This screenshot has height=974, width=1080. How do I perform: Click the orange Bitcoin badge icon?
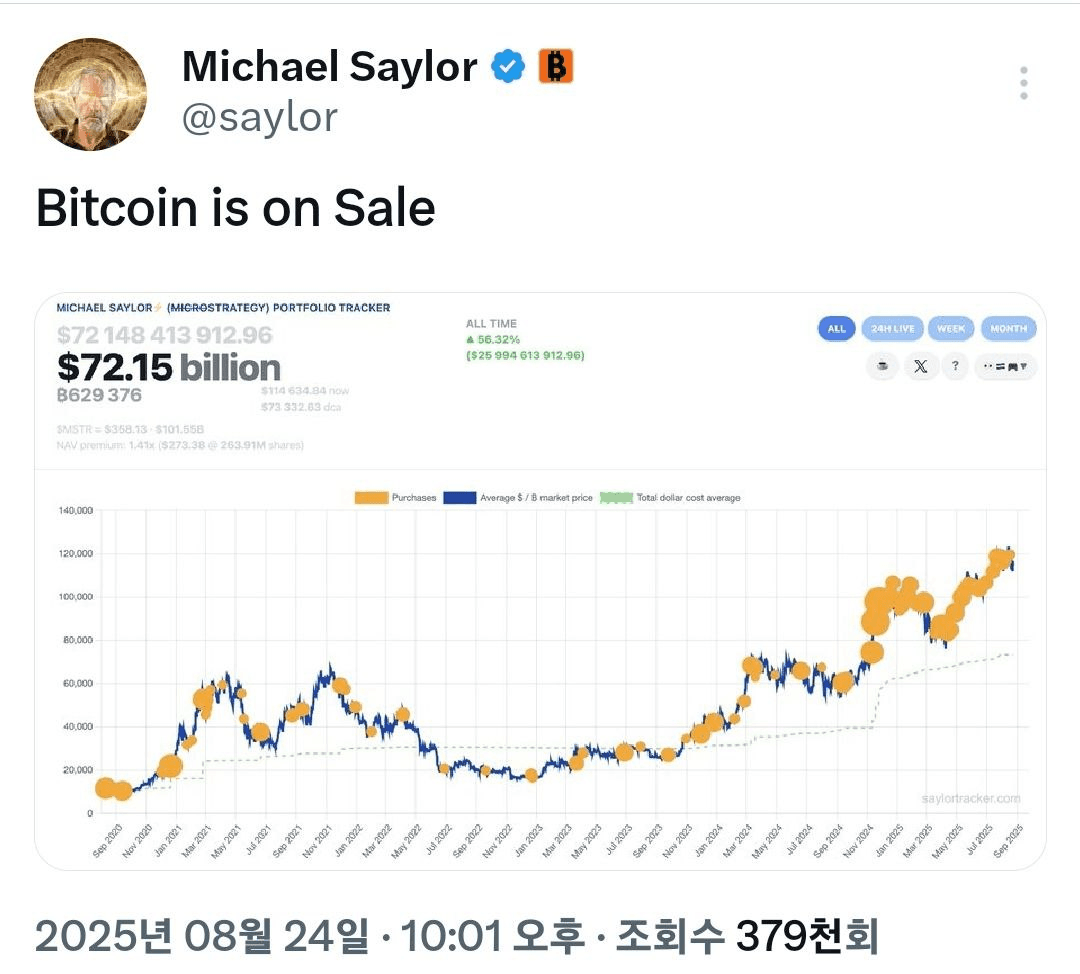[555, 66]
